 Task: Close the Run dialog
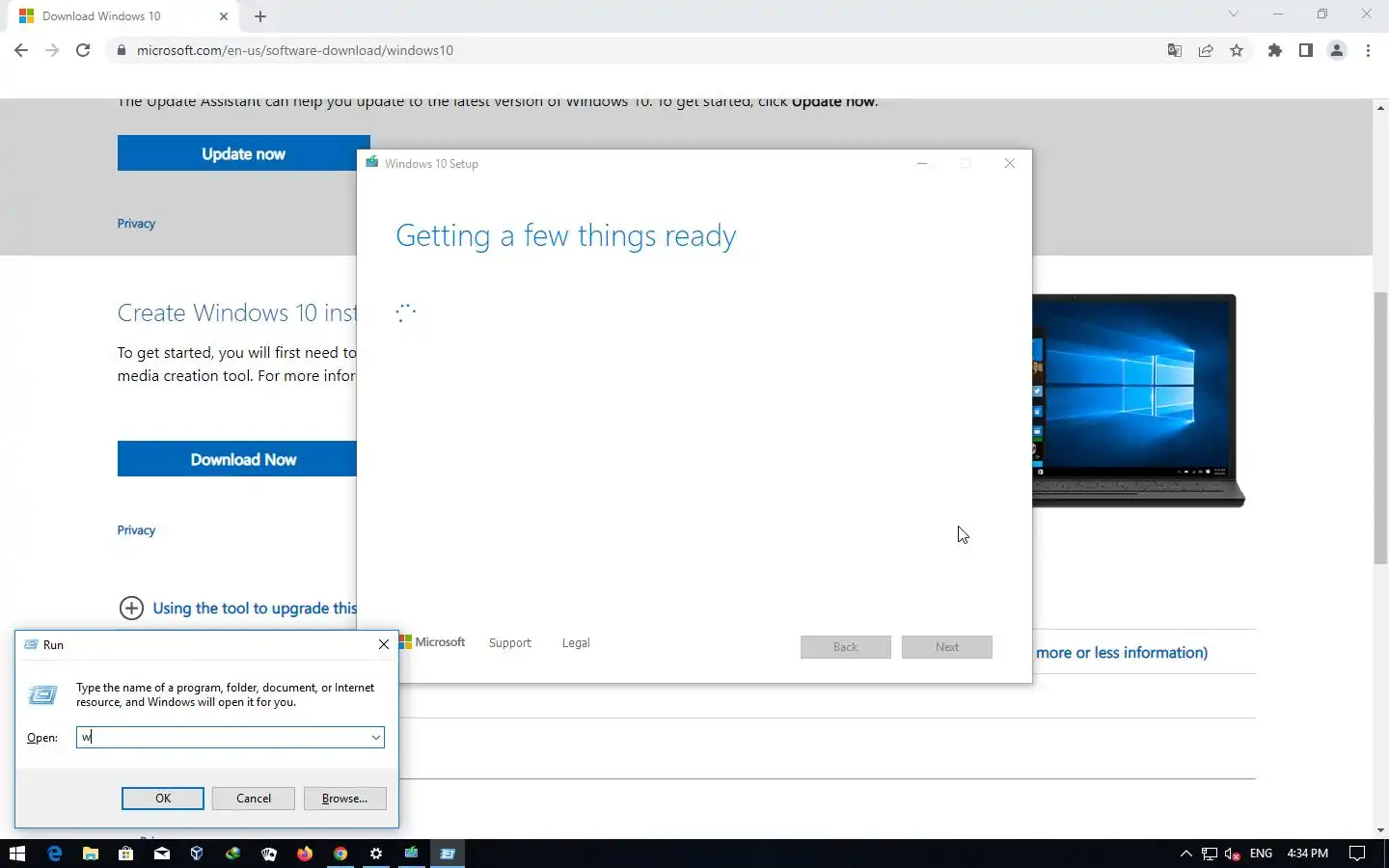pos(383,644)
